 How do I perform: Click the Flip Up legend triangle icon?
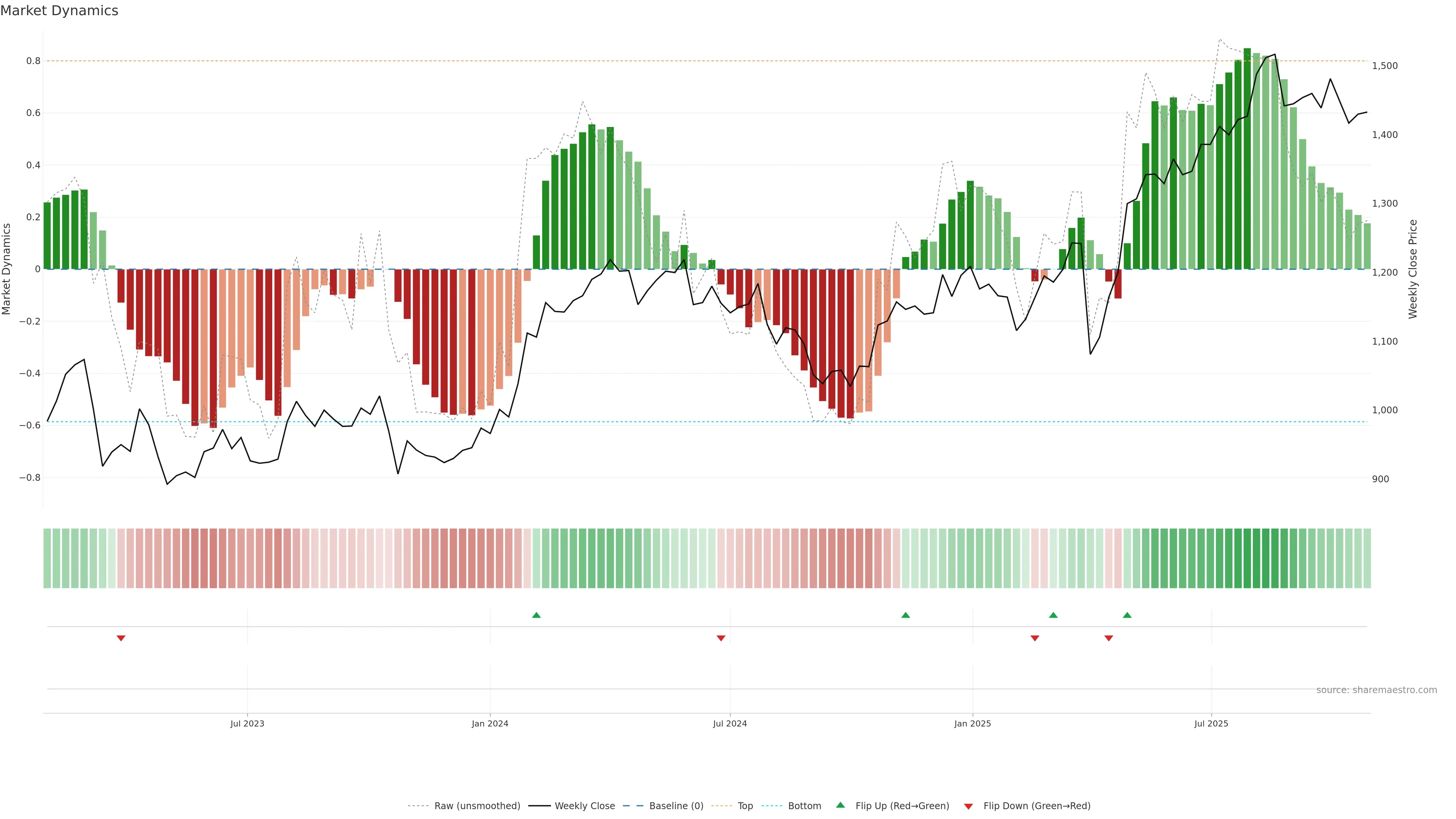point(841,805)
